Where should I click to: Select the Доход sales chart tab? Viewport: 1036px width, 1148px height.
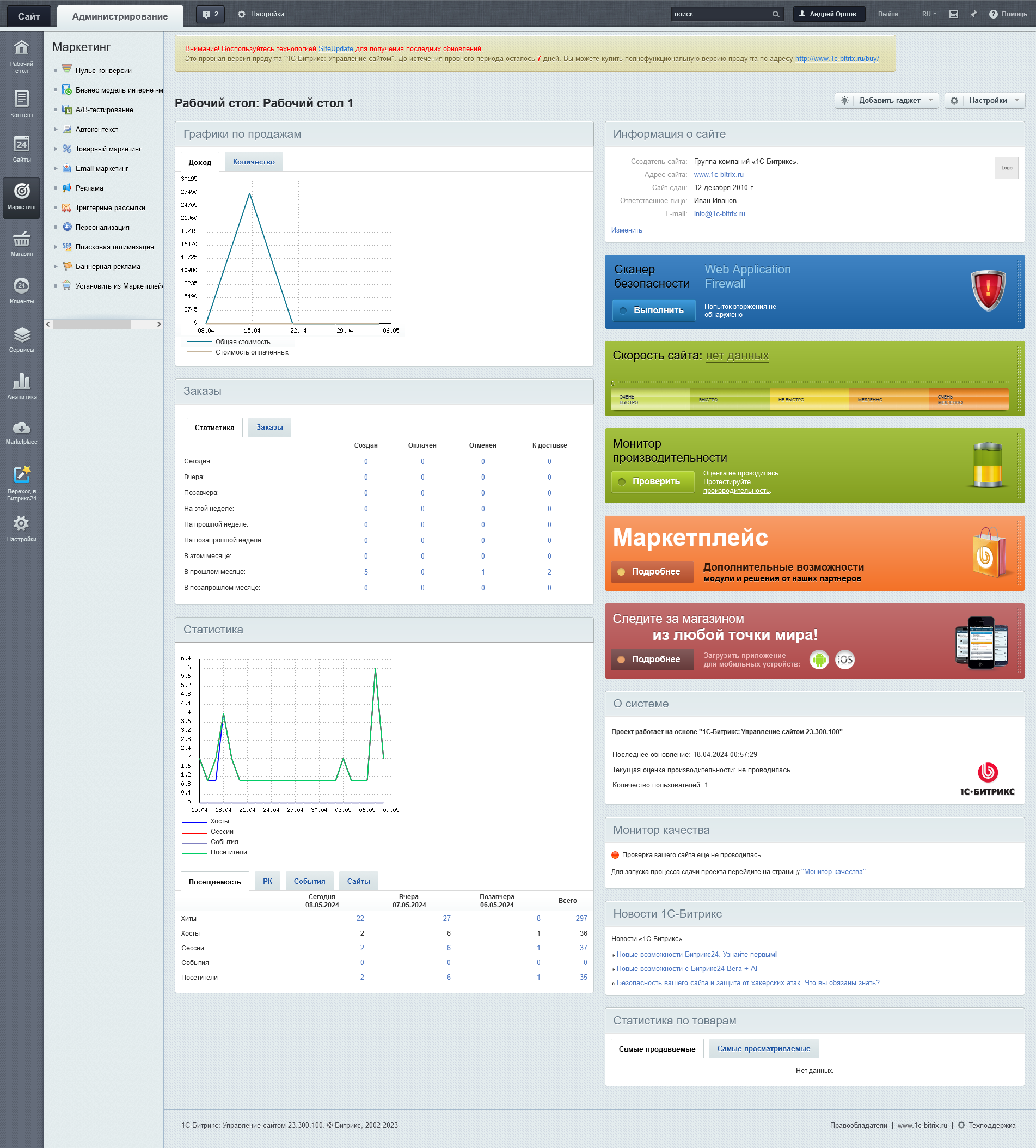tap(200, 162)
